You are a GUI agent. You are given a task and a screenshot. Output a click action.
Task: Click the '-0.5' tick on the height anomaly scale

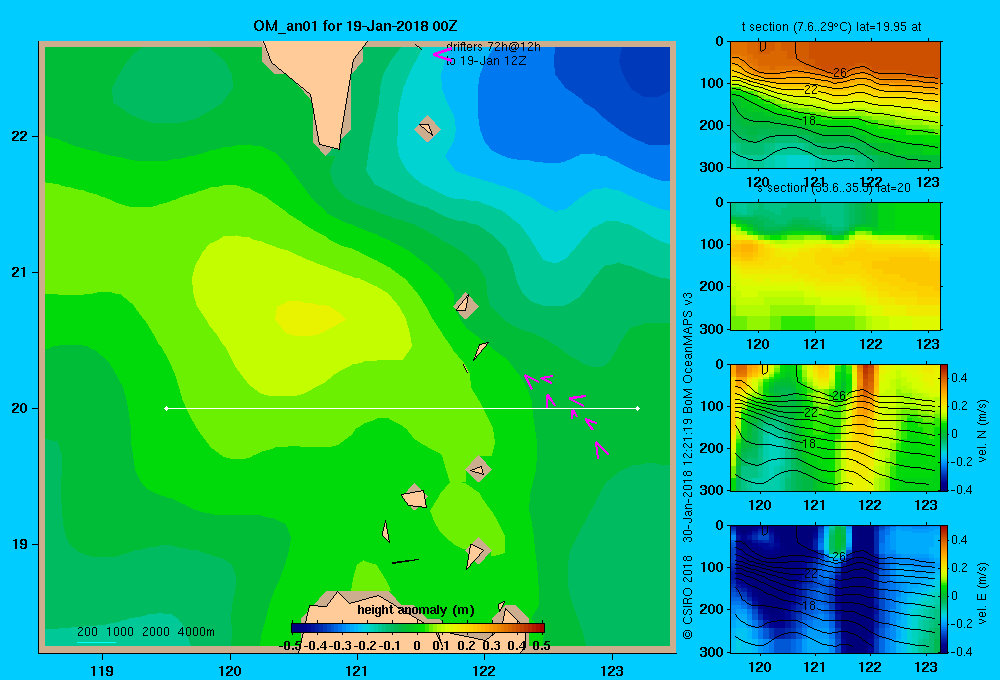tap(290, 646)
